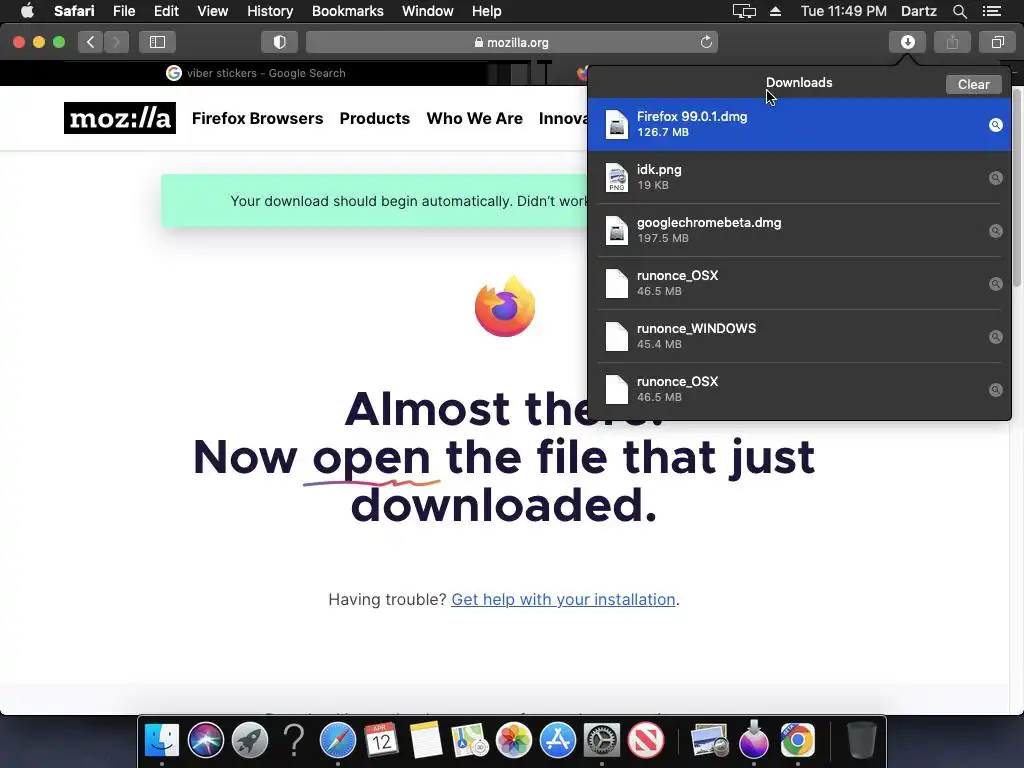Select the googlechromebeta.dmg download entry
Image resolution: width=1024 pixels, height=768 pixels.
pyautogui.click(x=799, y=230)
